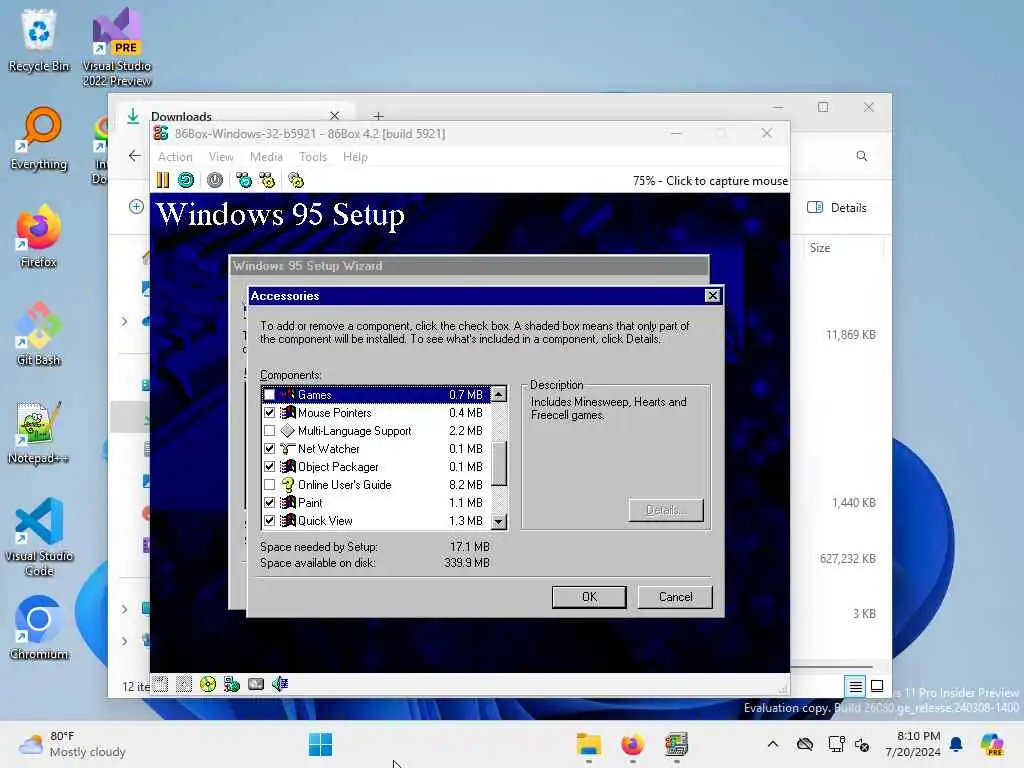Click the floppy drive status bar icon

[161, 684]
